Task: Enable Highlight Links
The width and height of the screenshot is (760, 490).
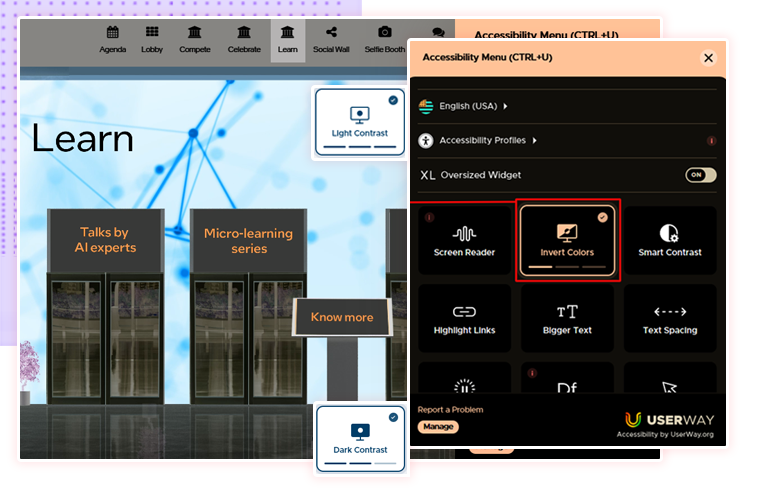Action: click(x=464, y=319)
